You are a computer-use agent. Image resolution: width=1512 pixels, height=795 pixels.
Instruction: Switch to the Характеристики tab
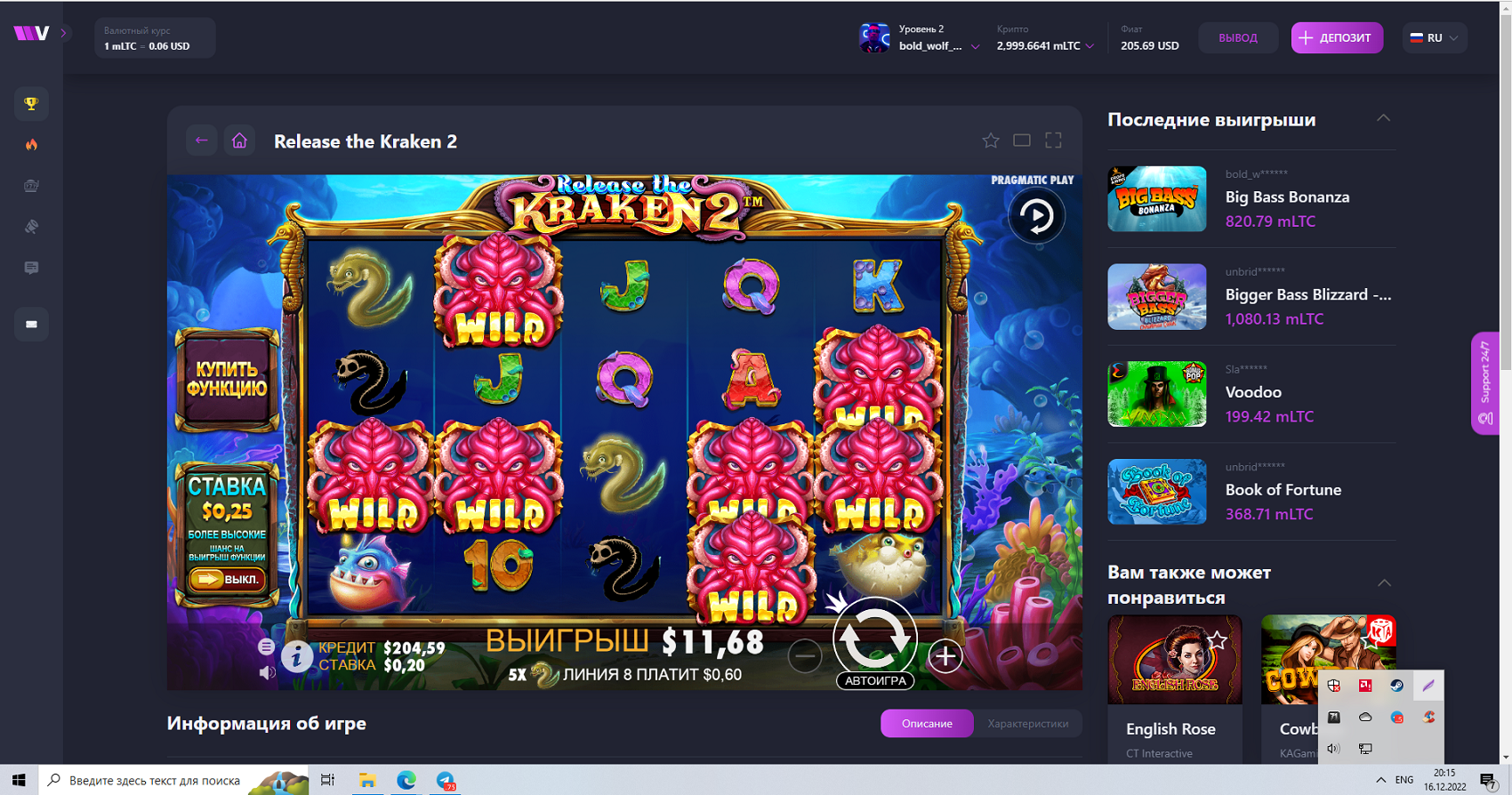click(1028, 723)
